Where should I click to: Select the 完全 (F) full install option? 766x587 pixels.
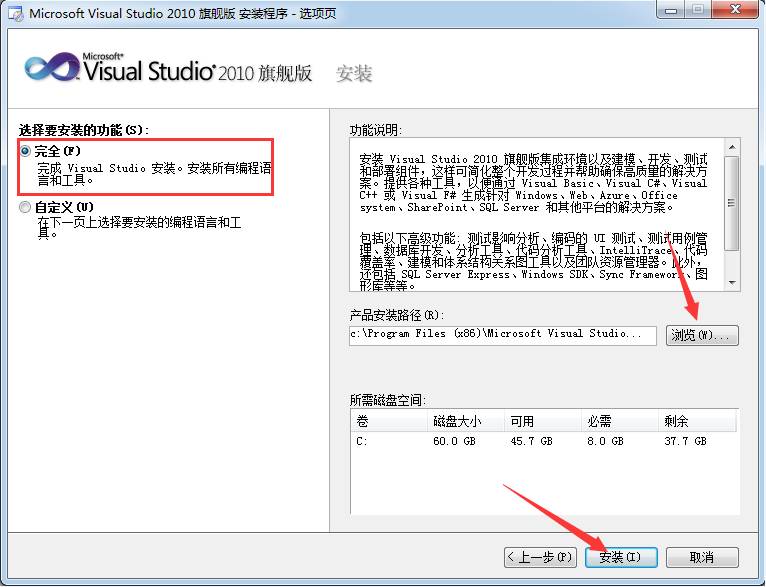tap(25, 151)
